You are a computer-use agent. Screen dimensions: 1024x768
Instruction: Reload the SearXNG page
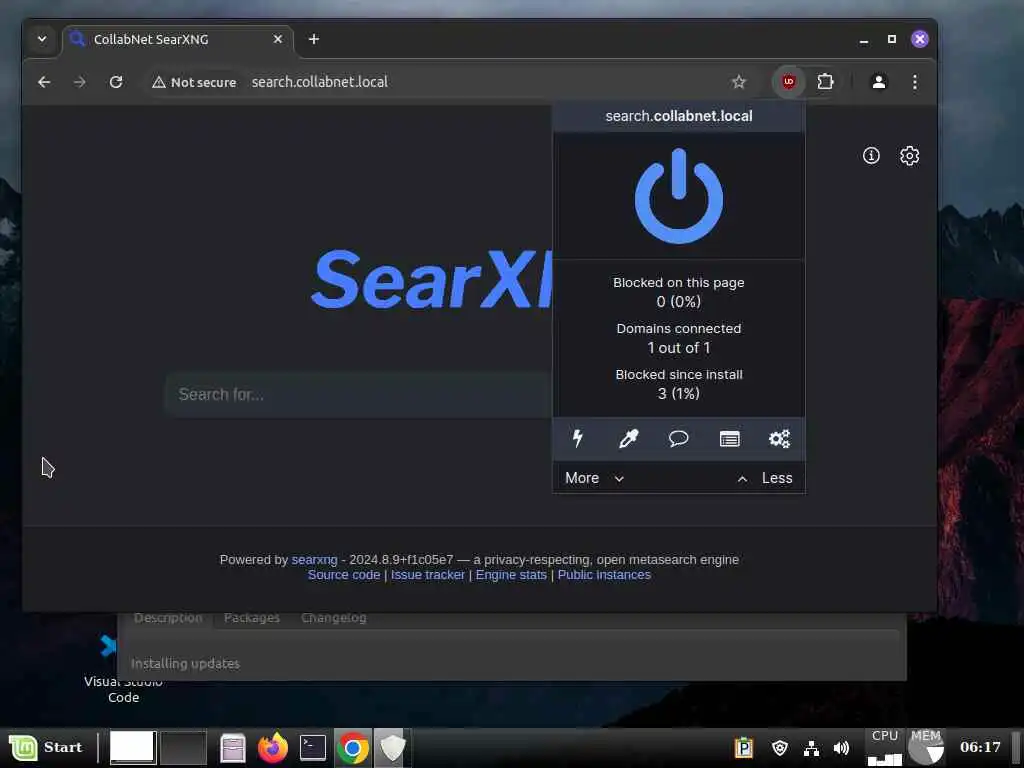pos(116,82)
